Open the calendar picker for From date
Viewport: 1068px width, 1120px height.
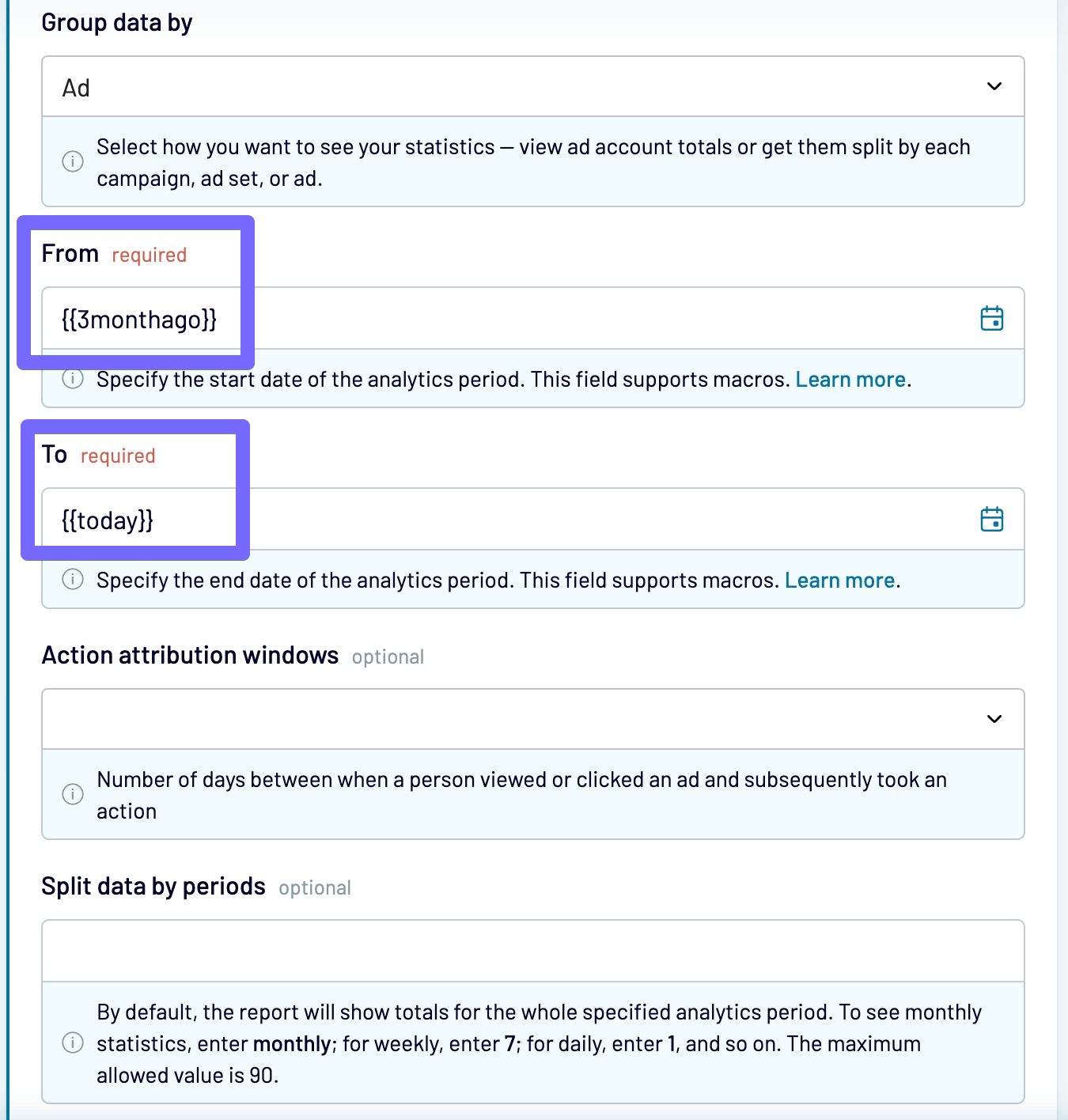point(991,318)
